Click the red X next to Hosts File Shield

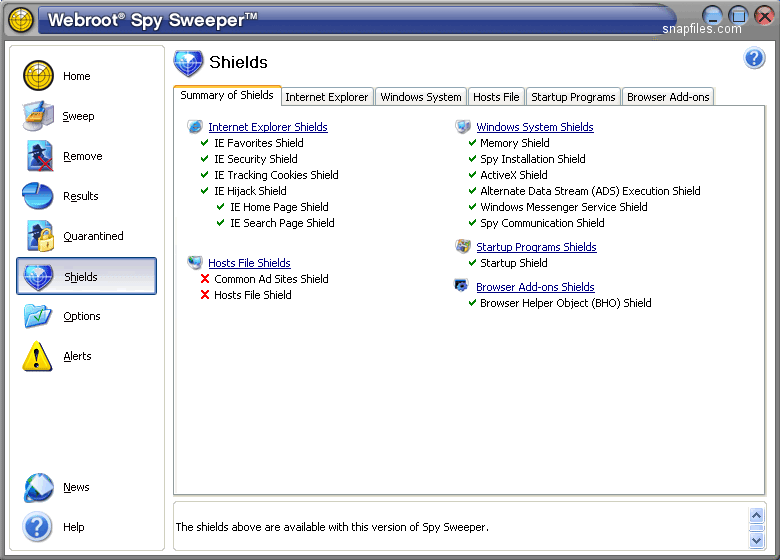(x=204, y=295)
